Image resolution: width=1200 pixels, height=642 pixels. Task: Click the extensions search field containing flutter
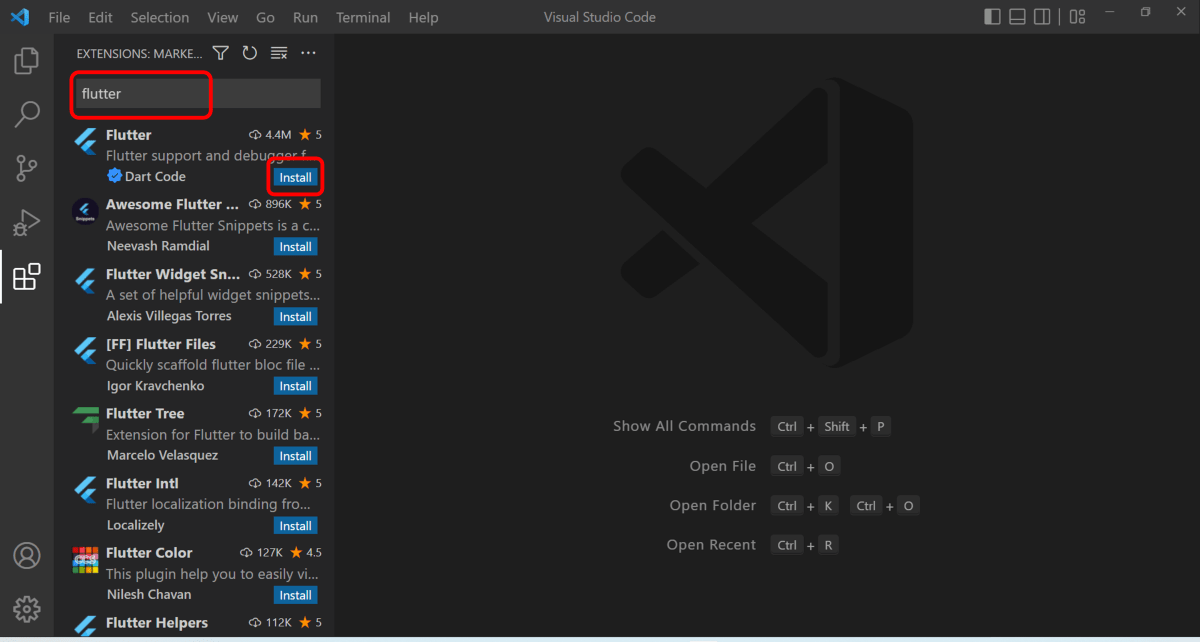[x=198, y=94]
